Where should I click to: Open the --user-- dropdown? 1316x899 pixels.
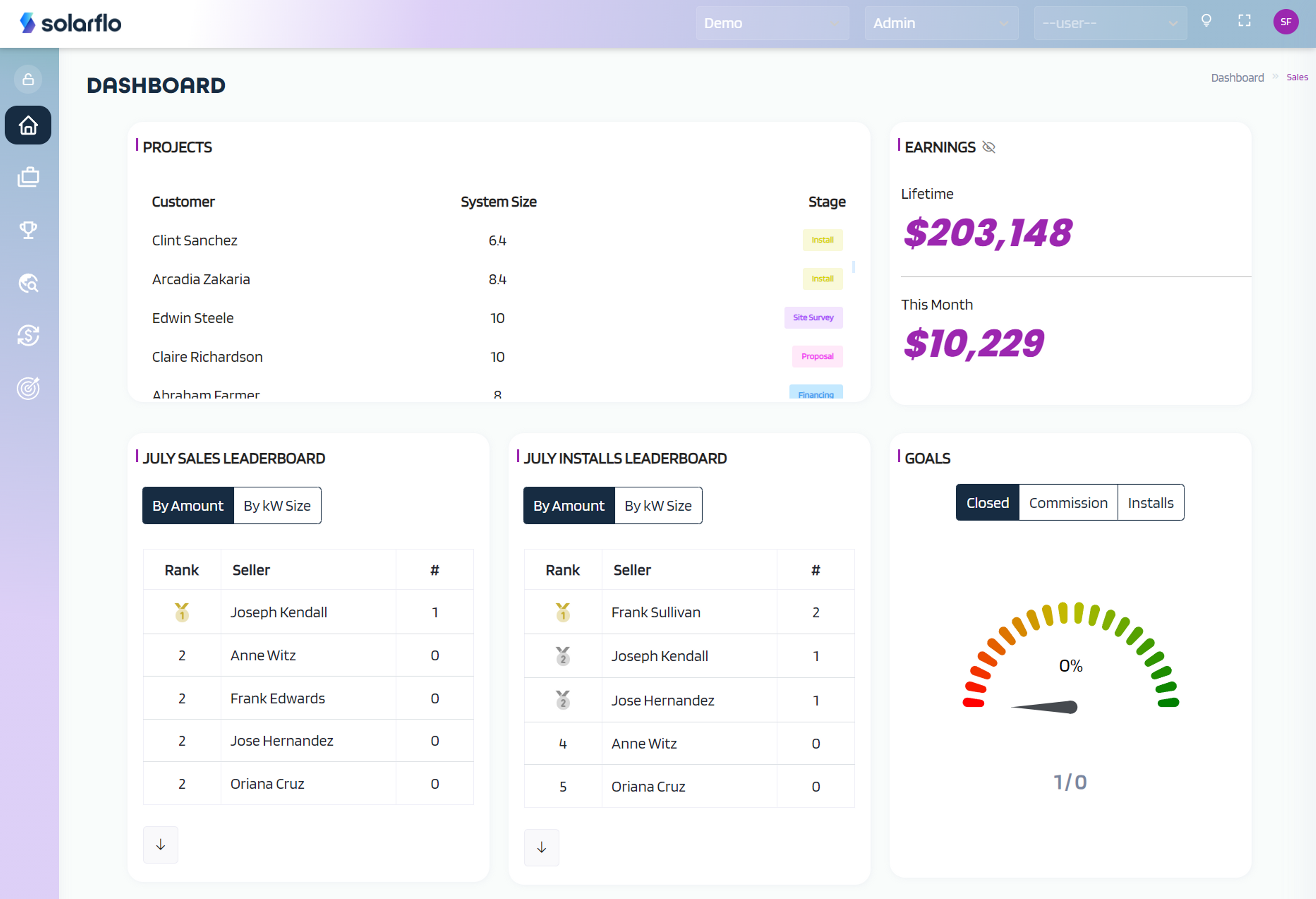click(x=1110, y=23)
